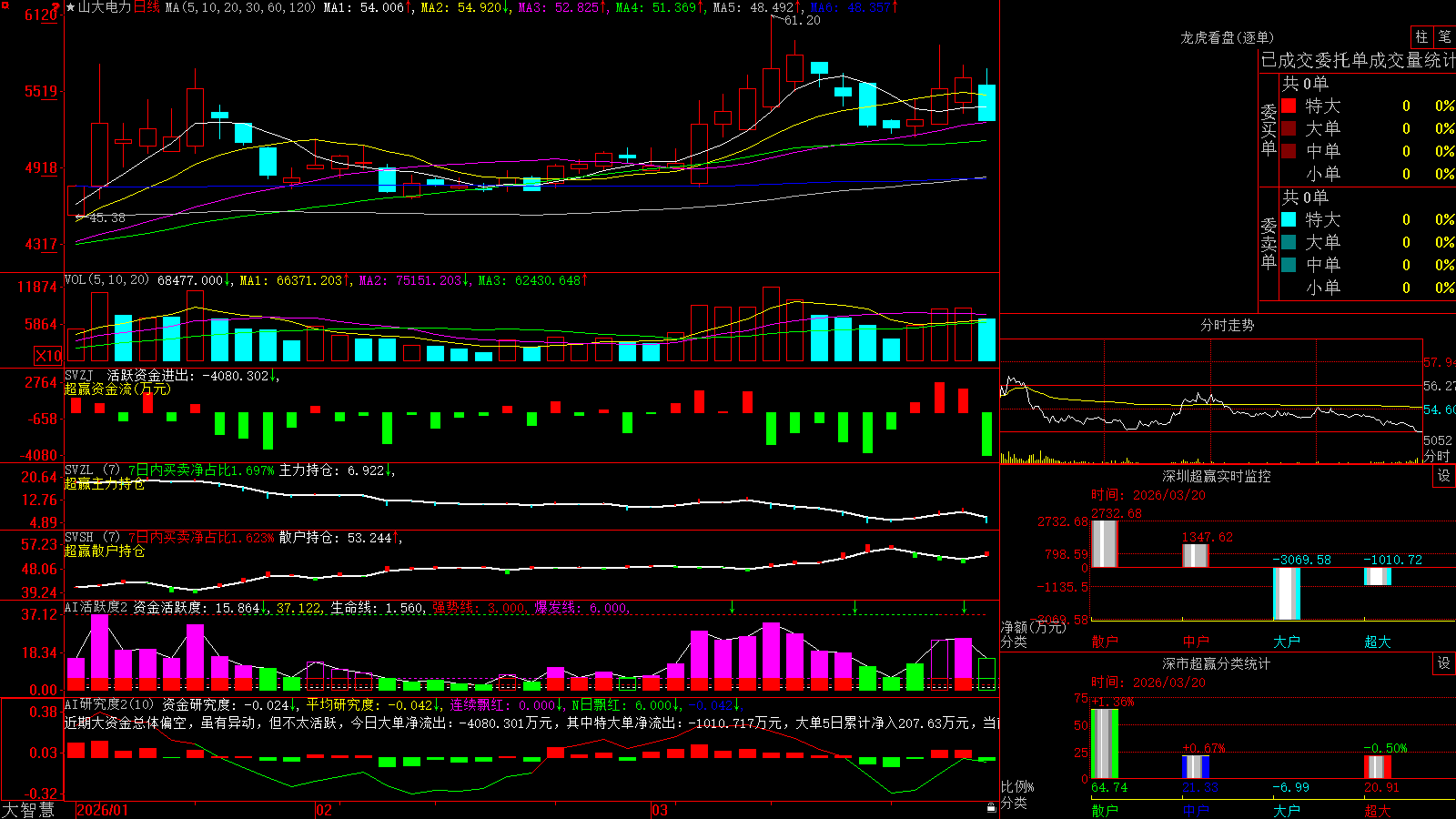Click the red 特大 buy order swatch
This screenshot has height=819, width=1456.
[x=1289, y=106]
